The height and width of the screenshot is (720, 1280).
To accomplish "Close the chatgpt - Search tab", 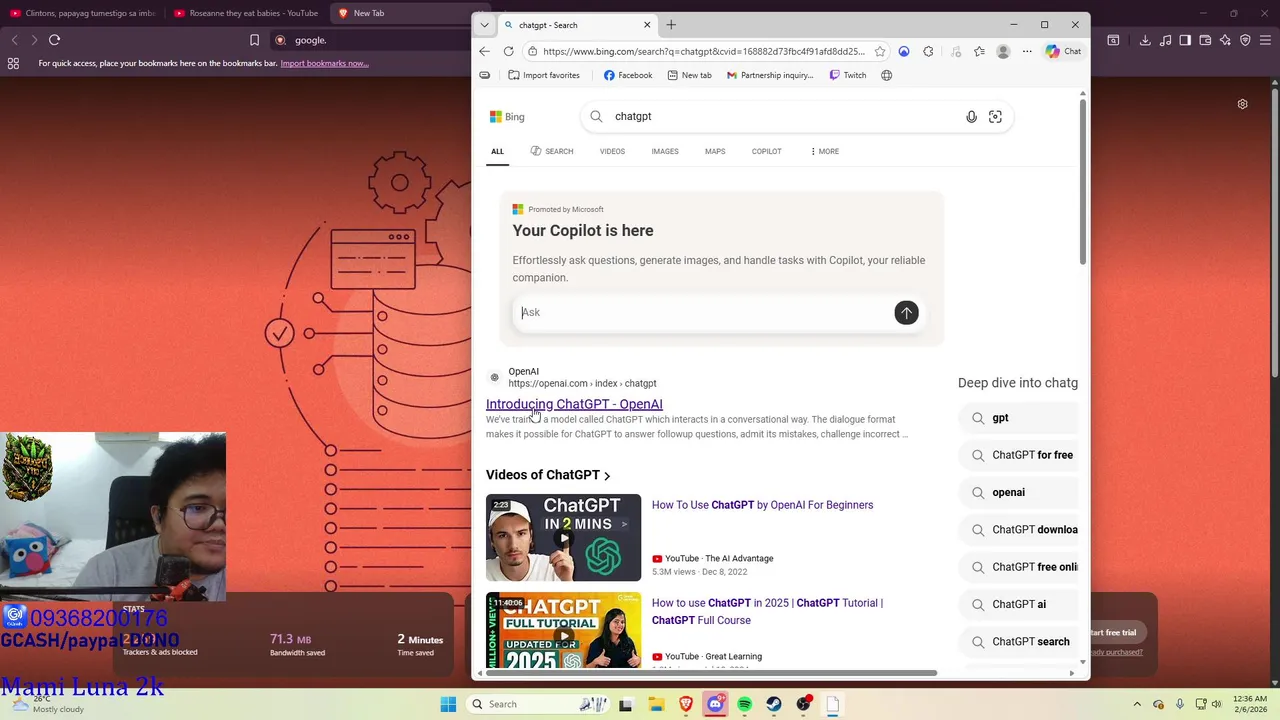I will tap(647, 25).
